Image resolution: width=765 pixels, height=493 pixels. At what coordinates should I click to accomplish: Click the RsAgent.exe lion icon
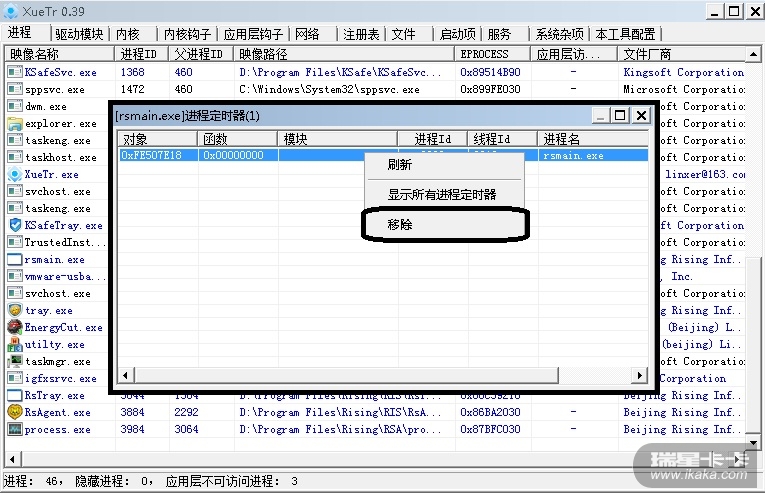click(x=15, y=412)
